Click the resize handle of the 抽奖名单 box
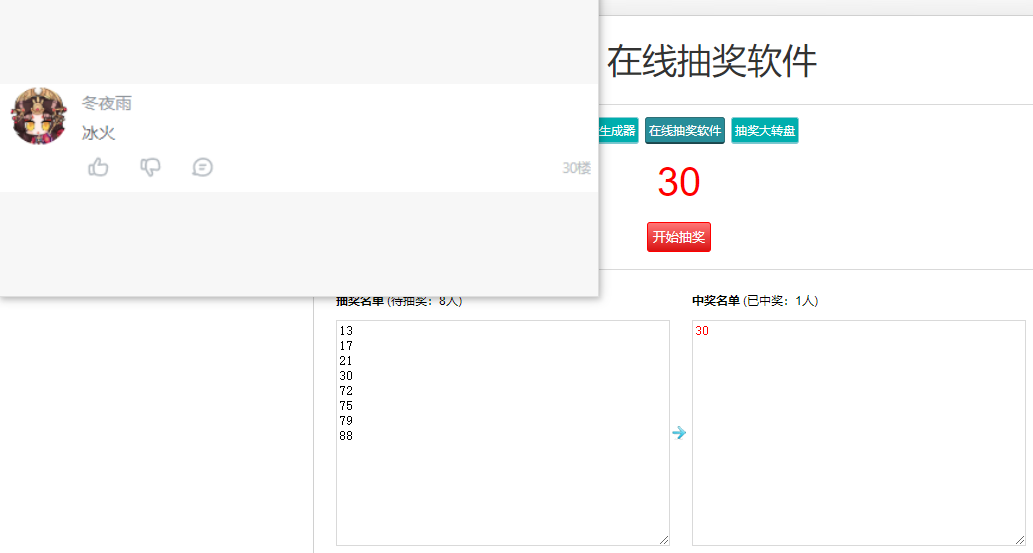1033x553 pixels. click(x=663, y=539)
